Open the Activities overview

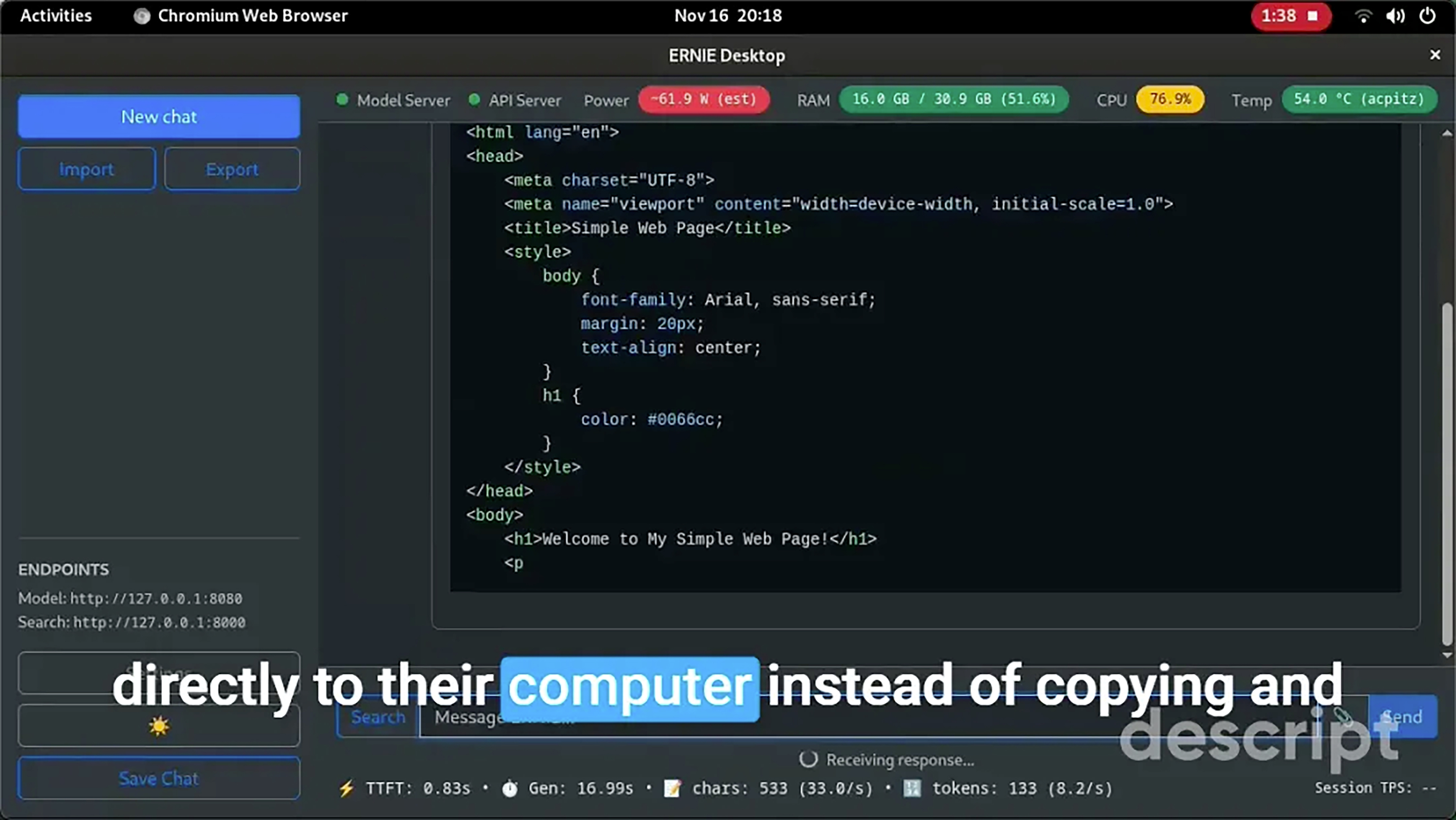[56, 16]
